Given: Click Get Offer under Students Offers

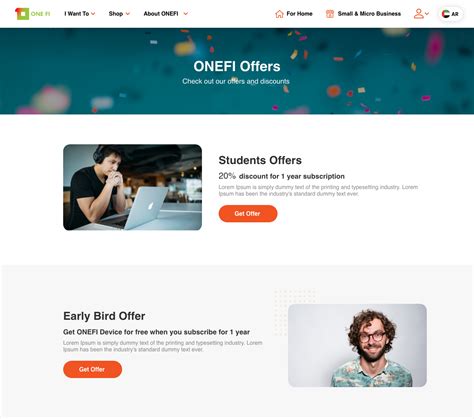Looking at the screenshot, I should pos(248,214).
